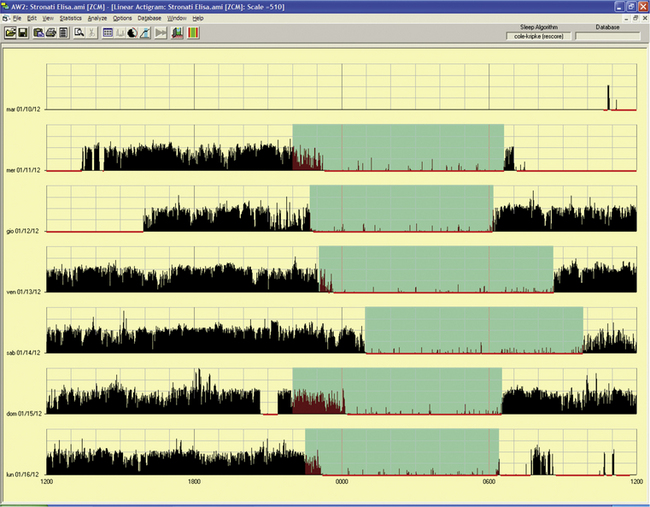Open the File menu
The height and width of the screenshot is (507, 650).
tap(17, 18)
